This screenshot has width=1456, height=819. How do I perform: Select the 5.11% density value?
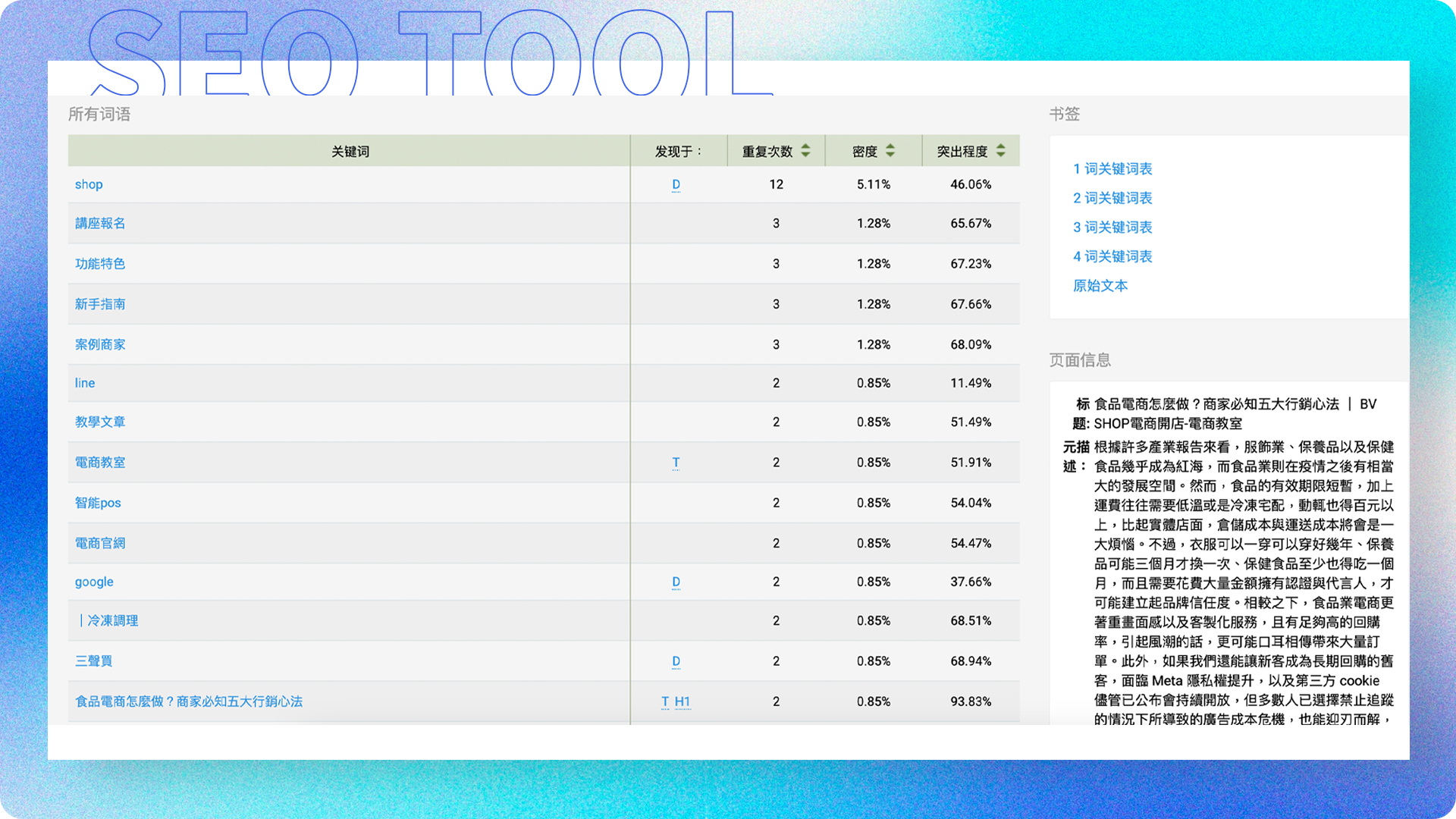pos(874,184)
